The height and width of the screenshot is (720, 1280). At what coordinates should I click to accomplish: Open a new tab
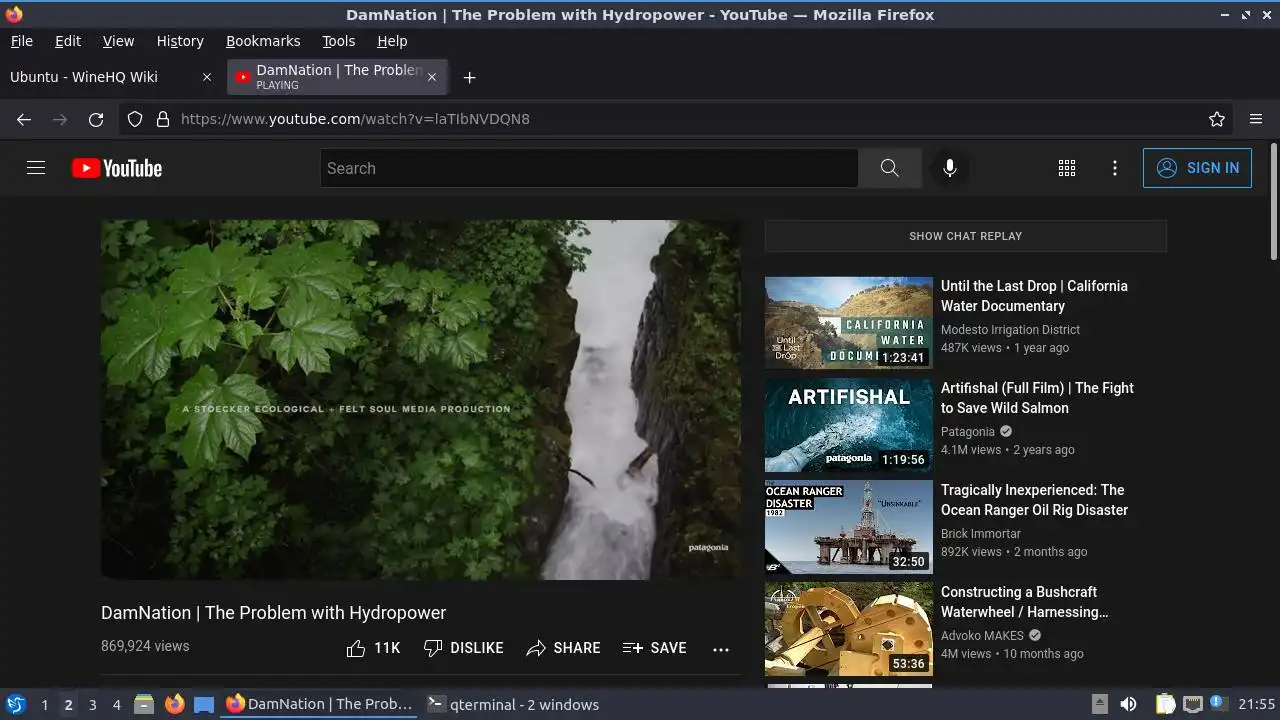(x=469, y=77)
